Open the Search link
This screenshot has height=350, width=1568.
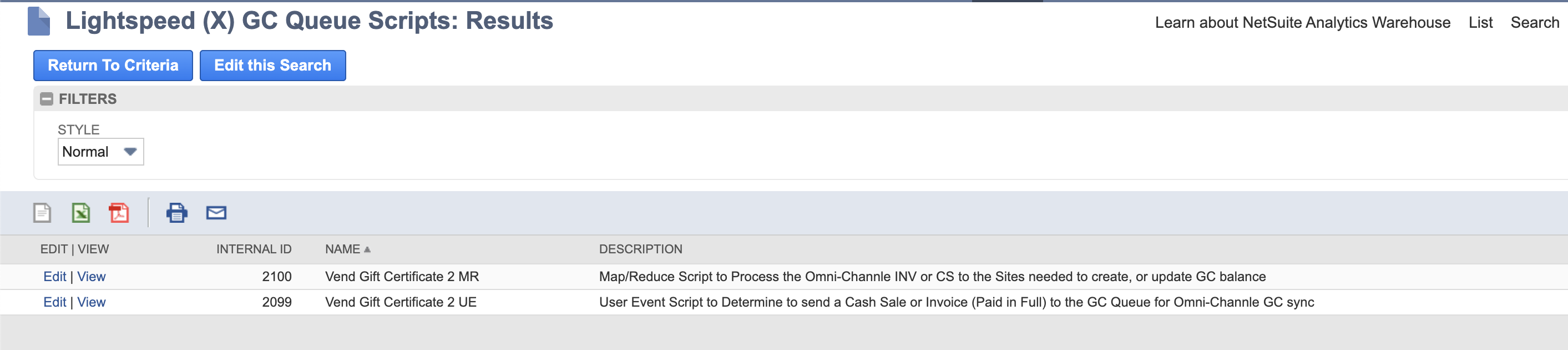[x=1535, y=23]
